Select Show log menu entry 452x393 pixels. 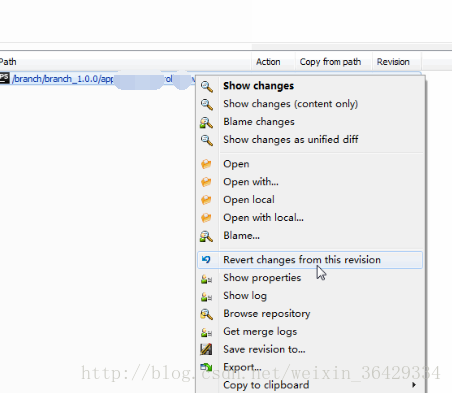click(311, 296)
